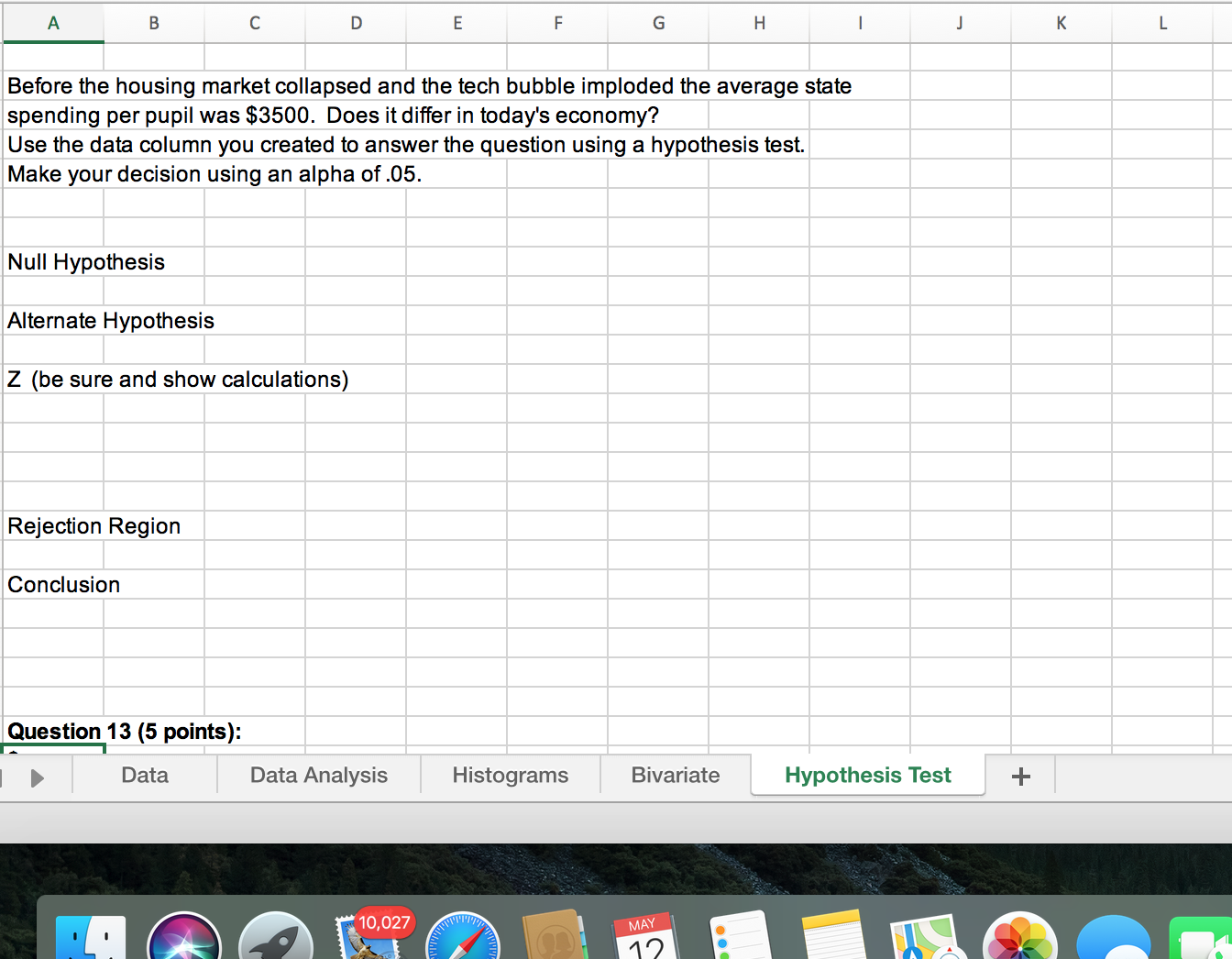Click the sheet tab scroll right arrow
Screen dimensions: 1232x959
38,777
